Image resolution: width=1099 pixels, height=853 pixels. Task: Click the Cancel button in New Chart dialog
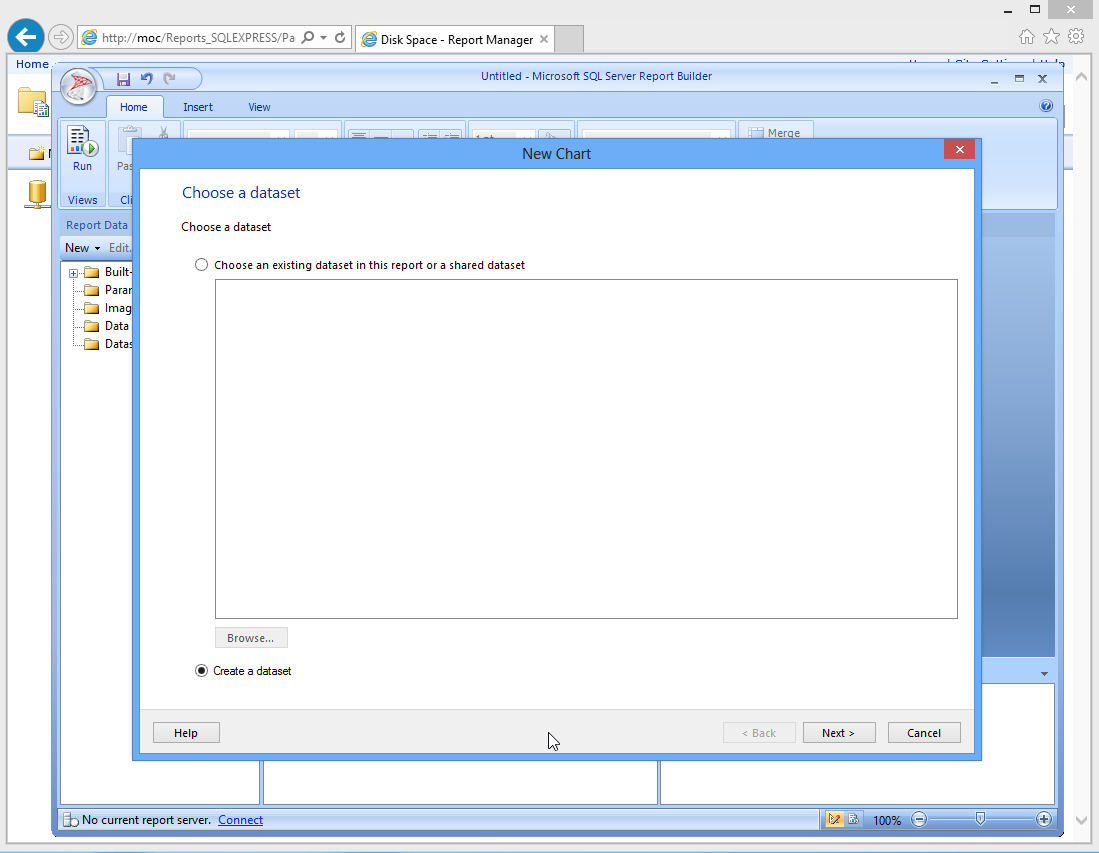pyautogui.click(x=923, y=733)
